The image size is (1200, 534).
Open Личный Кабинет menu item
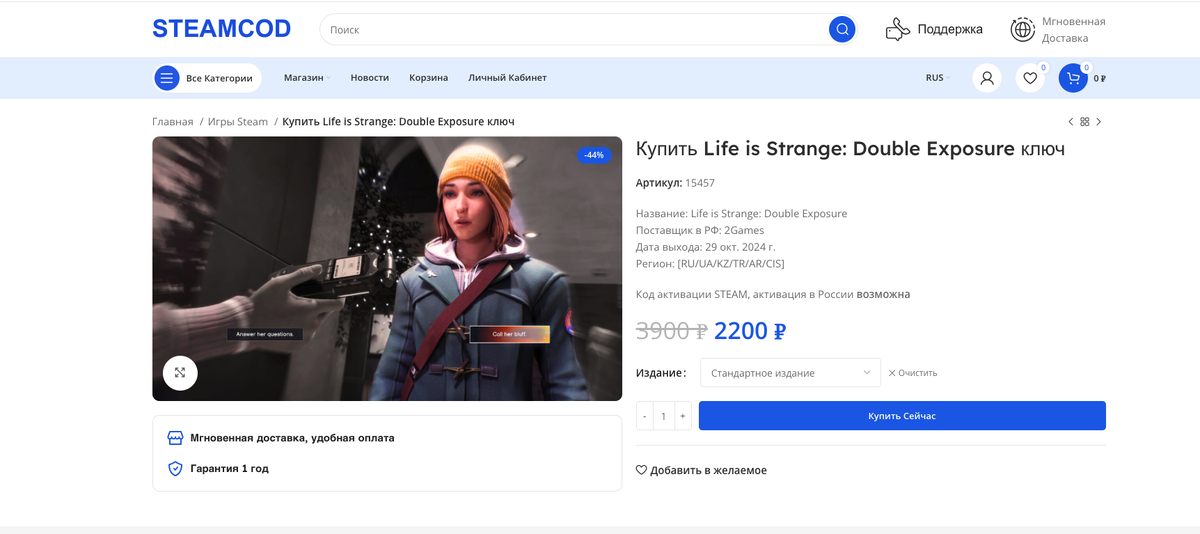[x=508, y=78]
